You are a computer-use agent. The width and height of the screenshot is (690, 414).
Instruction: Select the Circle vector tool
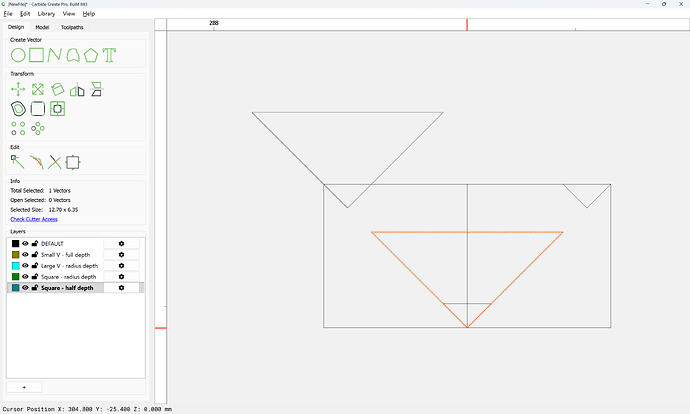click(18, 55)
